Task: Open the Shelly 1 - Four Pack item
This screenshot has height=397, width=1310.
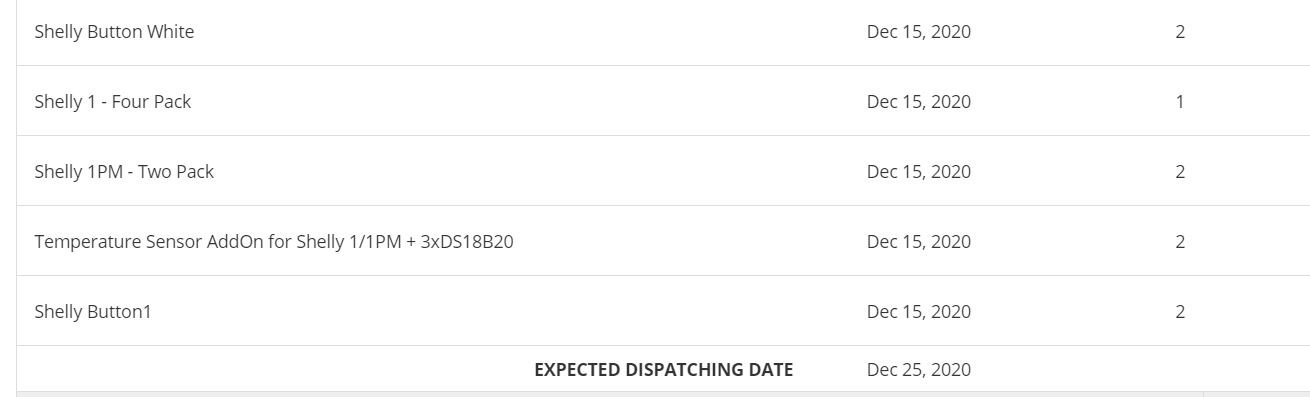Action: [x=113, y=102]
